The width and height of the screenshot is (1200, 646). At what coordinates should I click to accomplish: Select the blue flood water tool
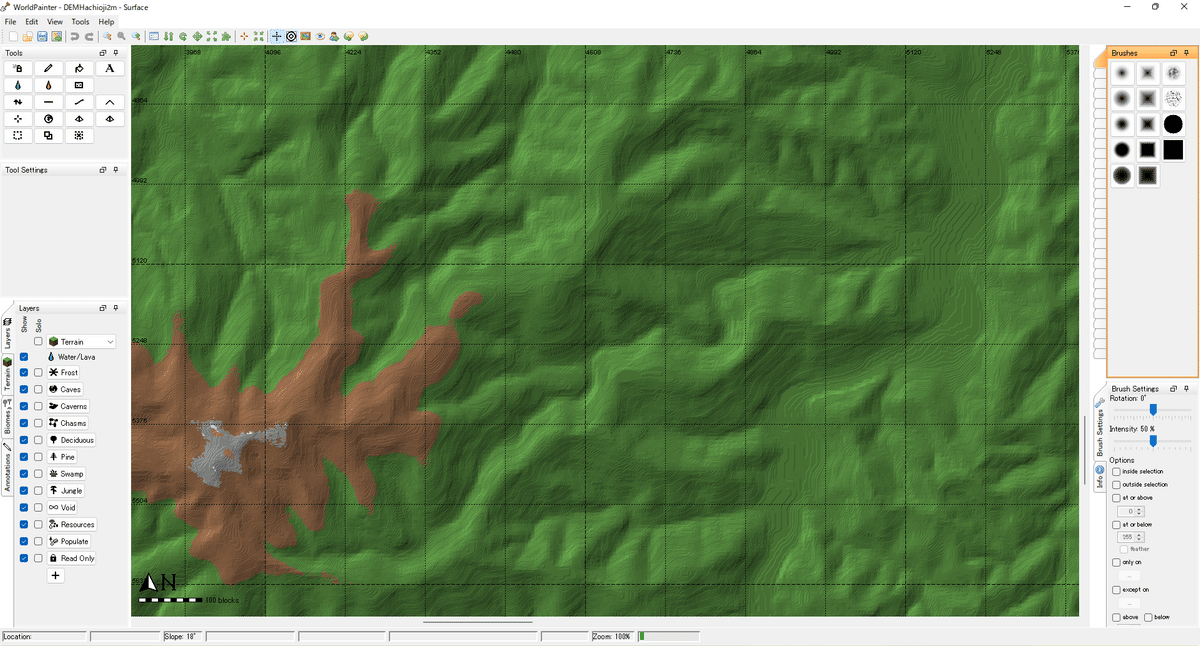tap(18, 85)
